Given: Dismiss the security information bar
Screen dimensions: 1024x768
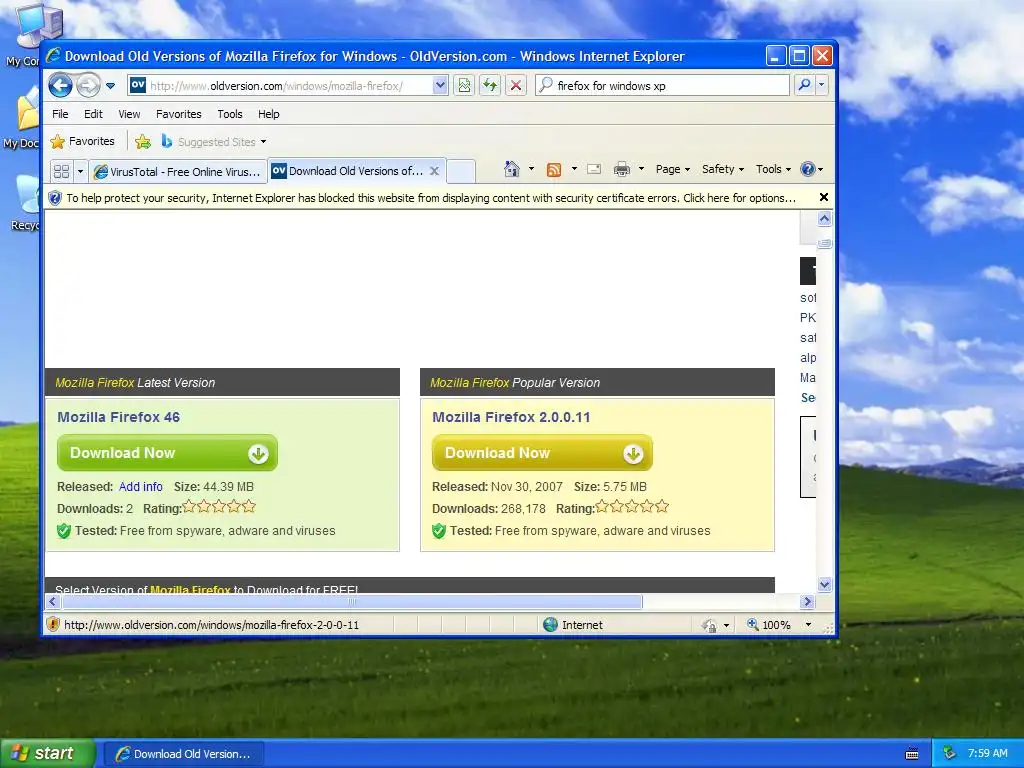Looking at the screenshot, I should (824, 197).
